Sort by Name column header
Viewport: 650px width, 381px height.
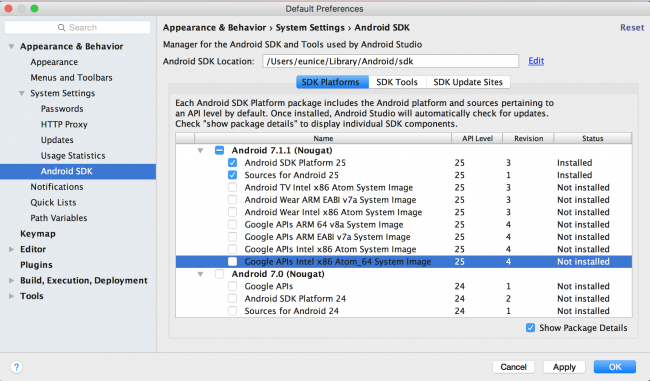pos(323,138)
